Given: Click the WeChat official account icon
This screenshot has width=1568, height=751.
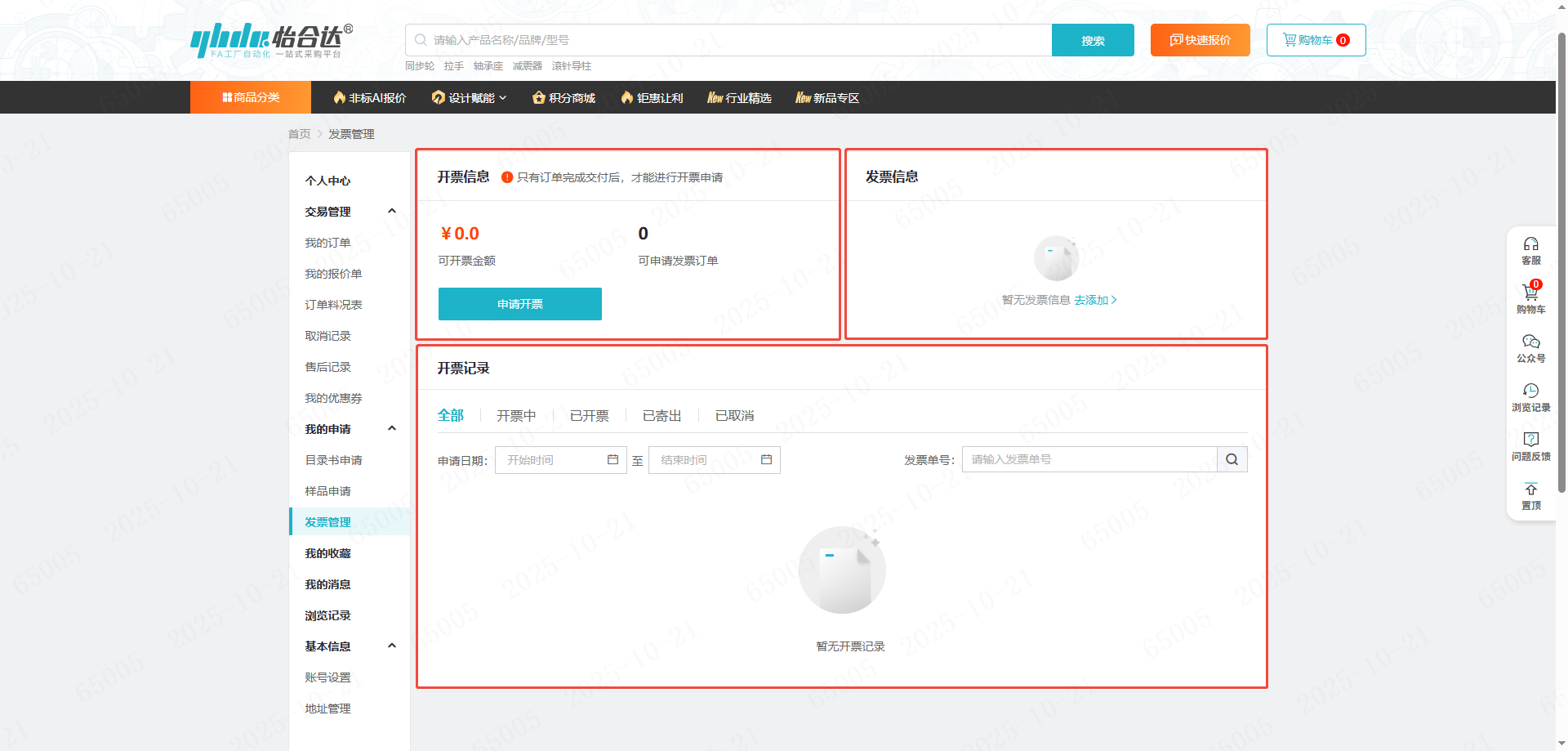Looking at the screenshot, I should coord(1530,342).
